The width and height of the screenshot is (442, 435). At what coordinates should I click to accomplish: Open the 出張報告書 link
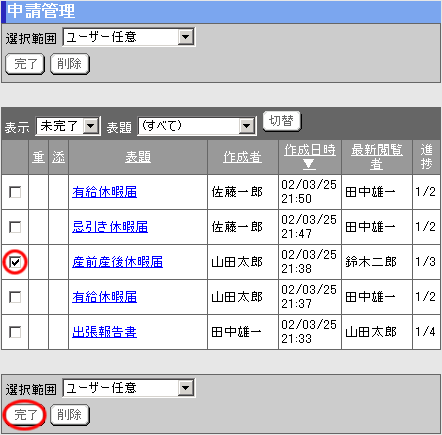pos(104,332)
